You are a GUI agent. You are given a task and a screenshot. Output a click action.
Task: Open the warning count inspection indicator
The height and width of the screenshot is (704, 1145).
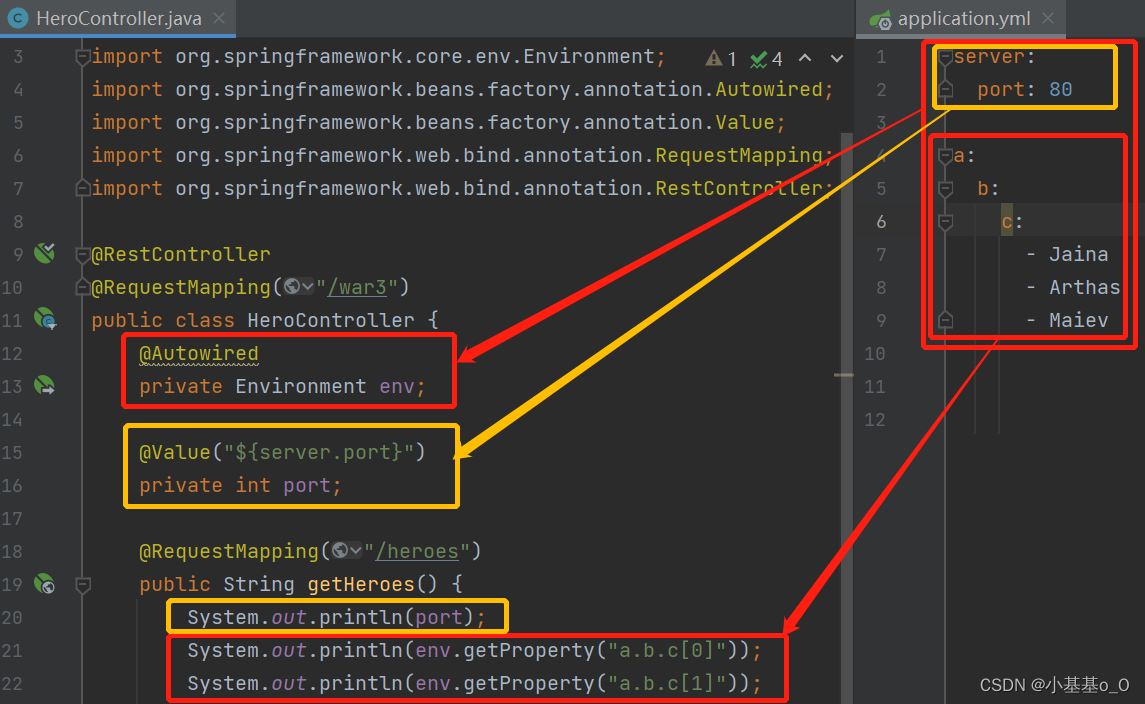coord(721,58)
